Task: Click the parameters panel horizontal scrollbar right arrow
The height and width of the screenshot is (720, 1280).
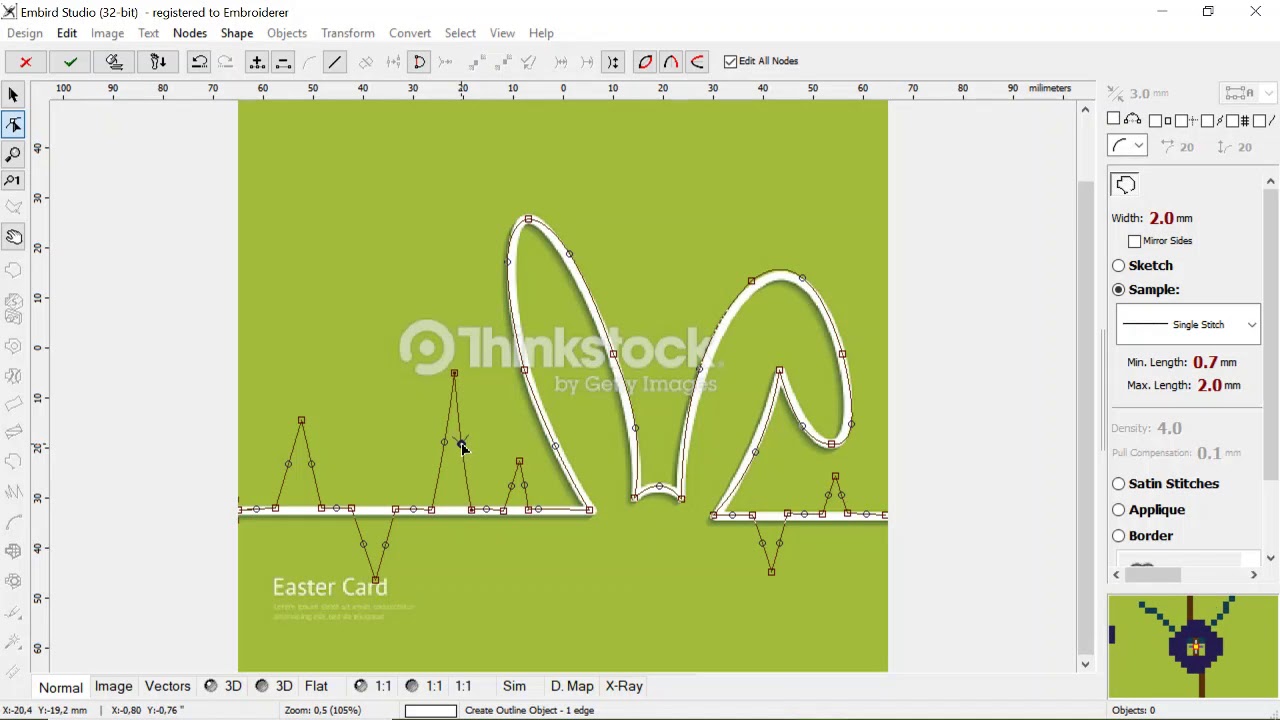Action: point(1253,575)
